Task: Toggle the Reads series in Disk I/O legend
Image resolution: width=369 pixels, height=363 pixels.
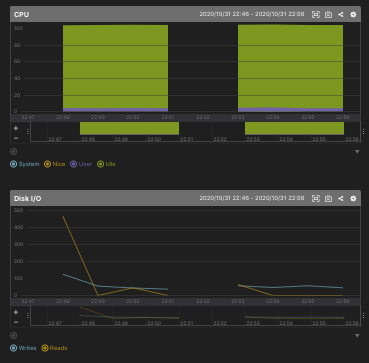Action: tap(54, 348)
